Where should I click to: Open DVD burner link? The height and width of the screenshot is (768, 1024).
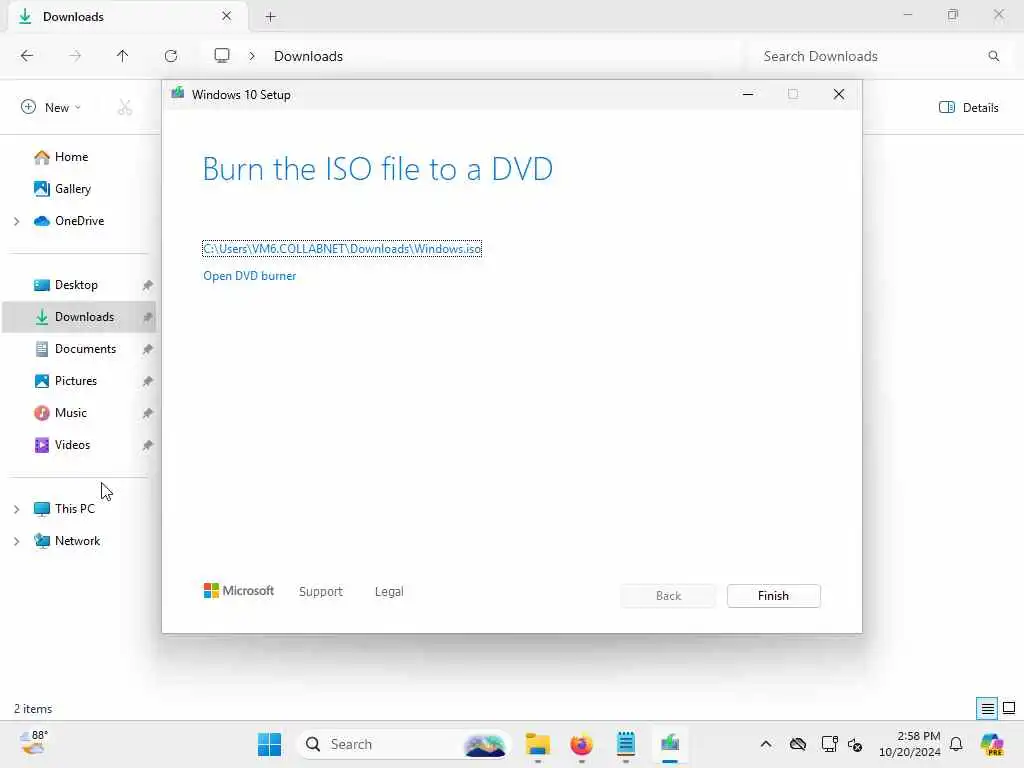coord(249,276)
